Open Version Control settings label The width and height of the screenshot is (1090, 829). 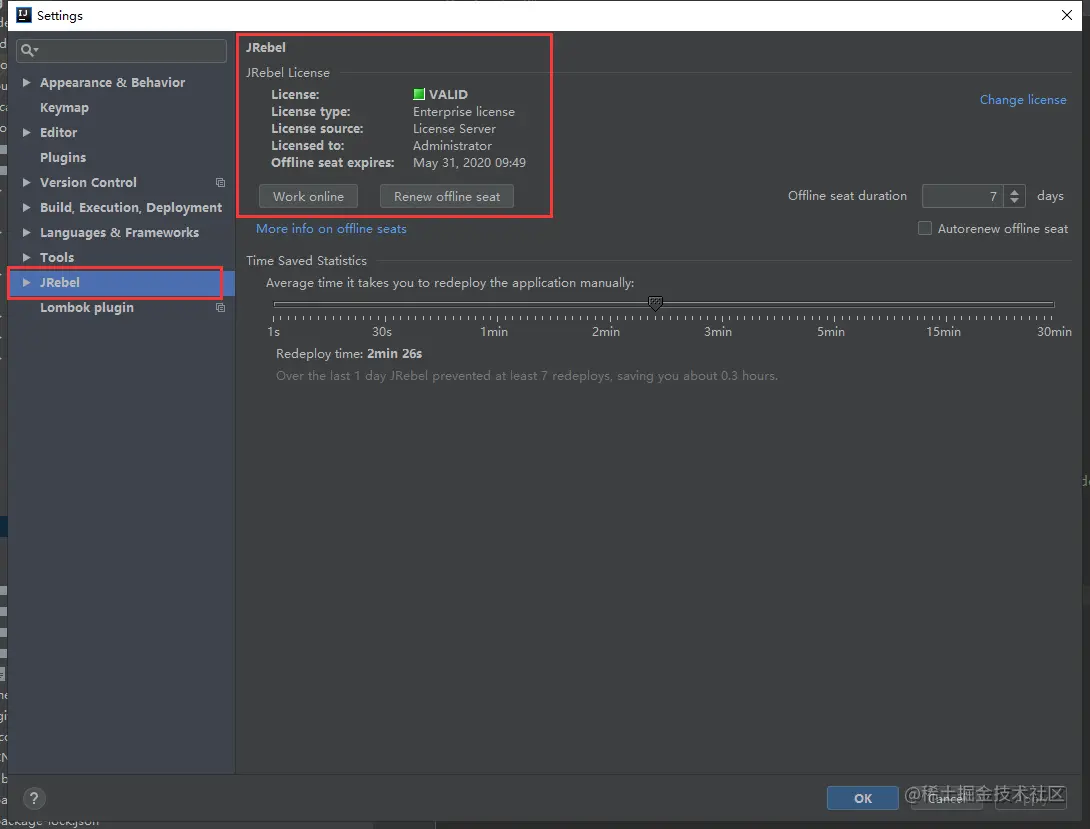[88, 182]
